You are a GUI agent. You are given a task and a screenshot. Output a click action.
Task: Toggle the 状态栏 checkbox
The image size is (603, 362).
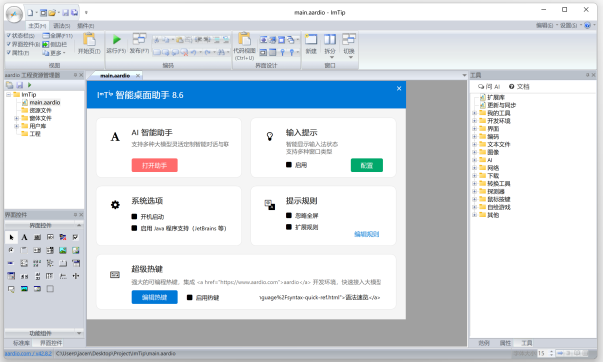(x=8, y=35)
